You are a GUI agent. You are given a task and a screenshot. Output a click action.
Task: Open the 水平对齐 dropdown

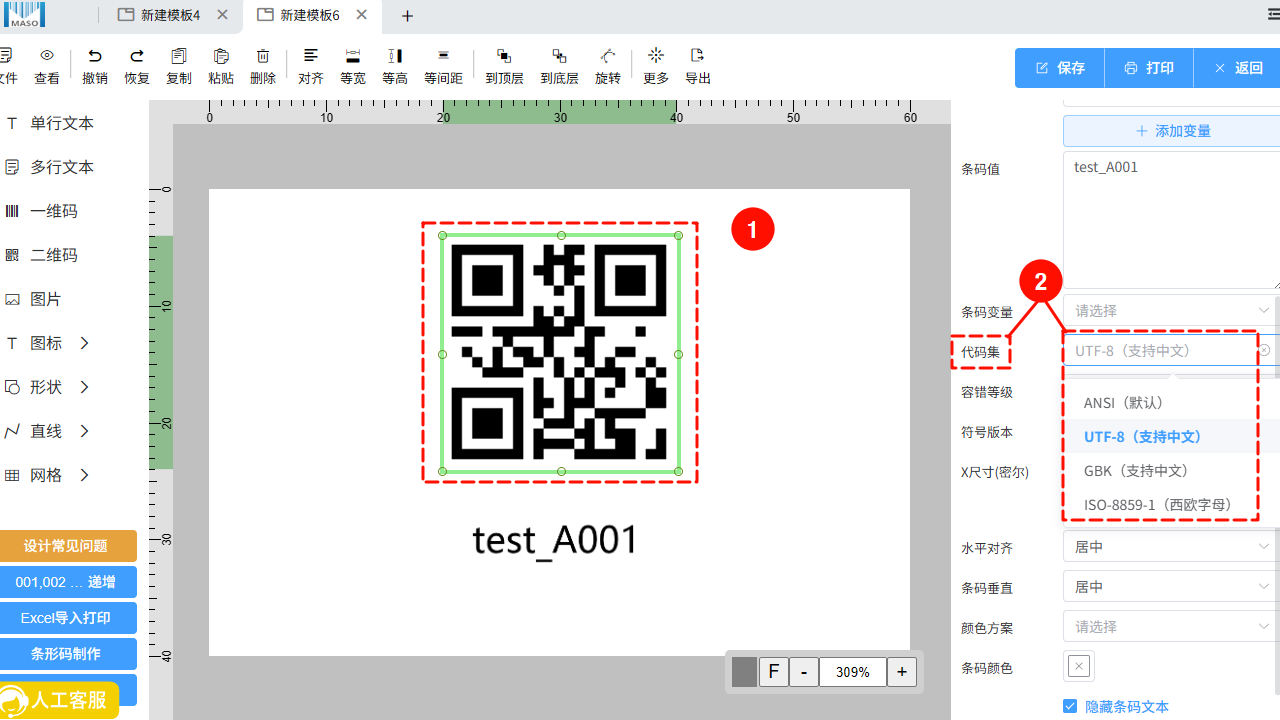click(1171, 547)
